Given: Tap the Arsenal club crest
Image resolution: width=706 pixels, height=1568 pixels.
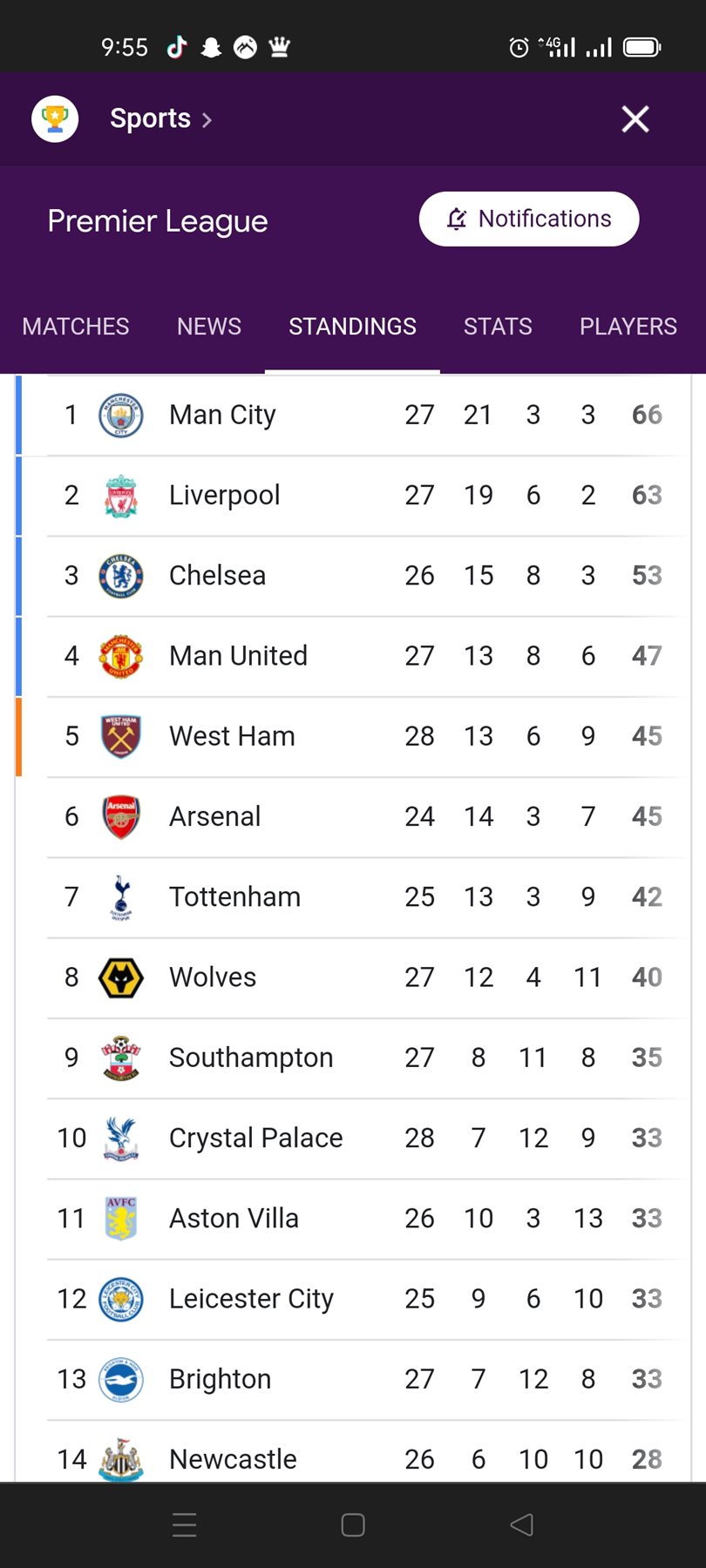Looking at the screenshot, I should pos(121,817).
